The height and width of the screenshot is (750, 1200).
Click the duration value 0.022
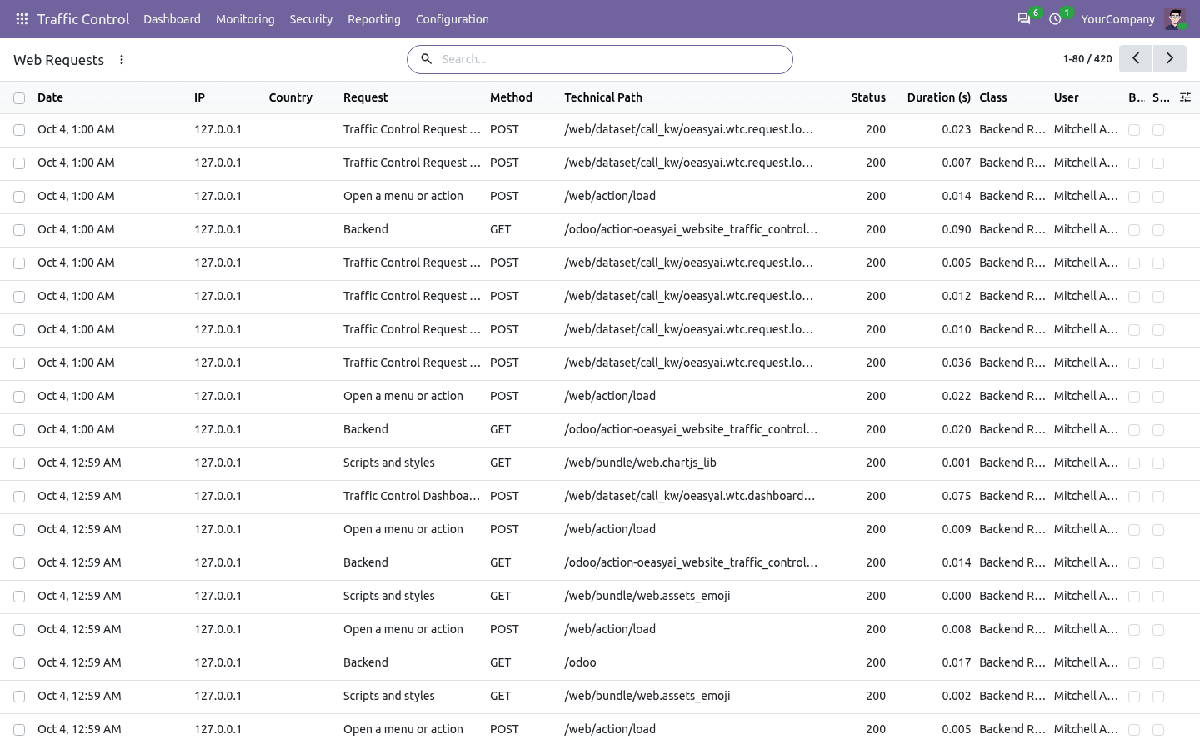coord(956,396)
